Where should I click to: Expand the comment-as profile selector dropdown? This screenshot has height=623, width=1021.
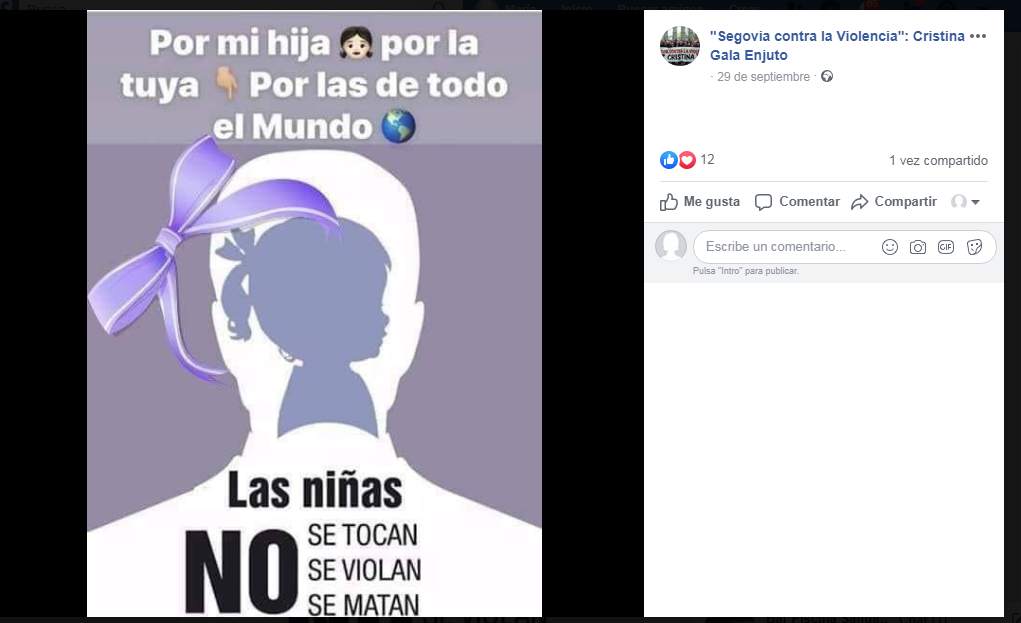coord(966,202)
